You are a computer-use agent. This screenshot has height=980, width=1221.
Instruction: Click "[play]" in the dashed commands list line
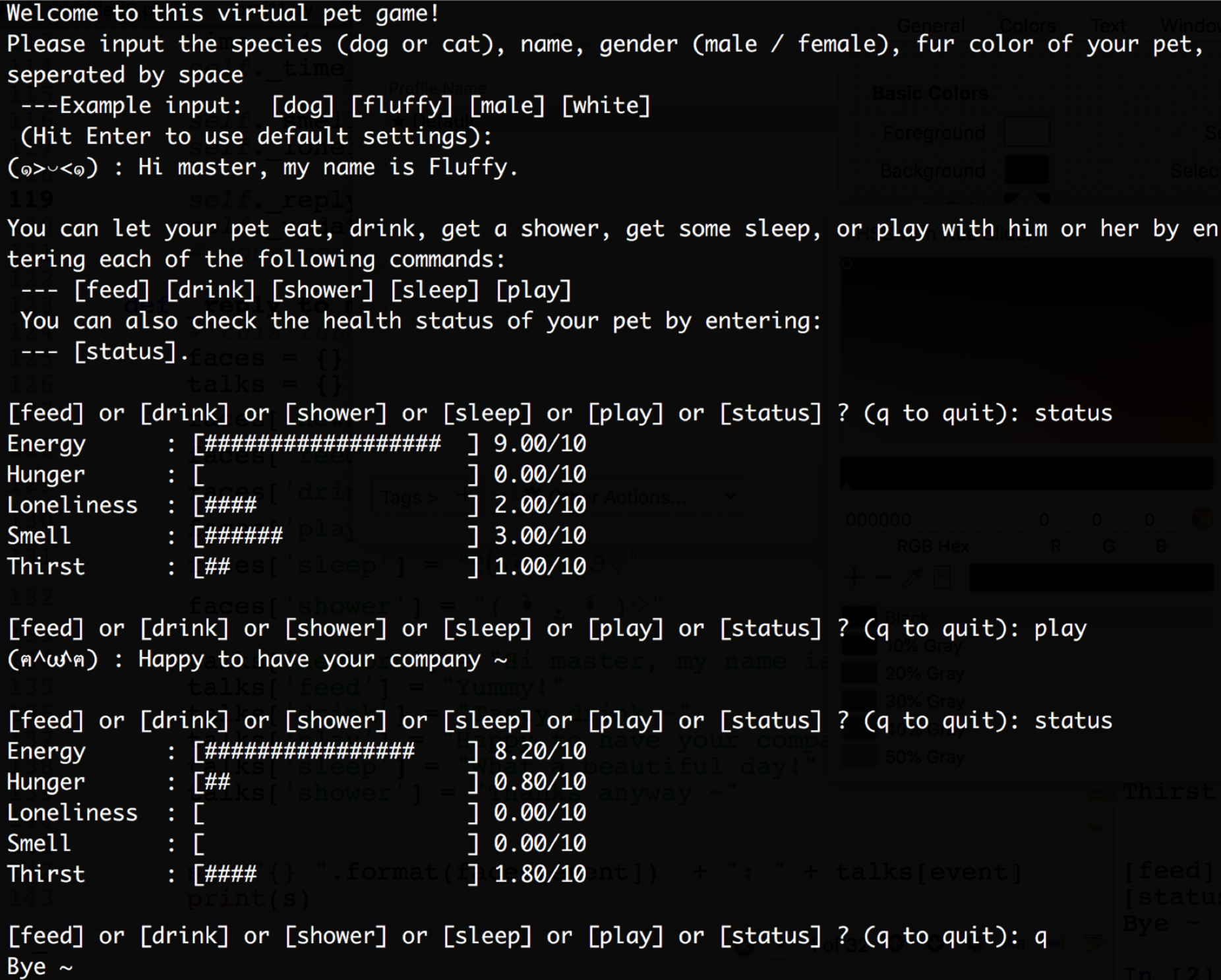(x=533, y=290)
